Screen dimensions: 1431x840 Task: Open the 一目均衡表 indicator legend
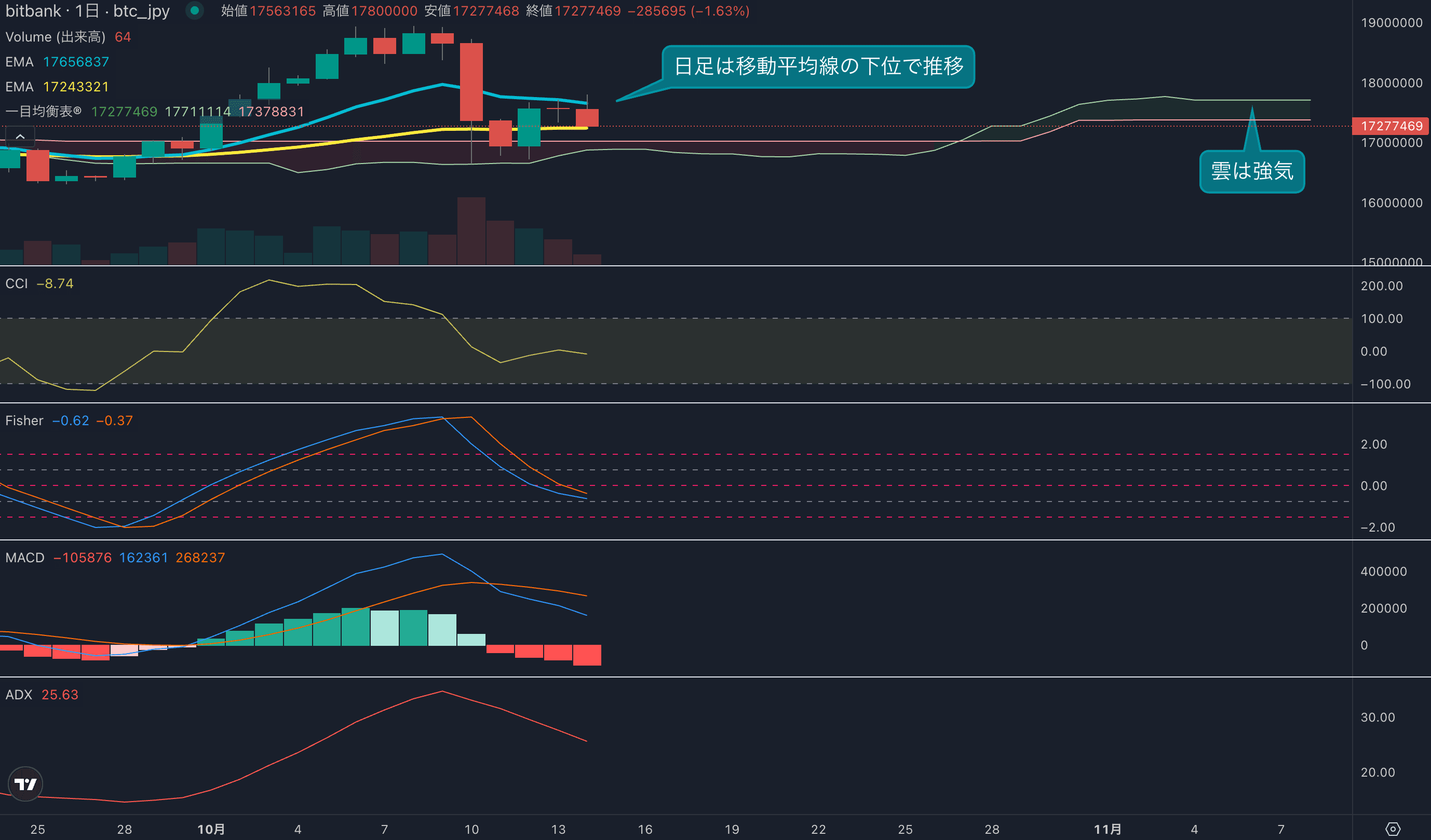(43, 111)
